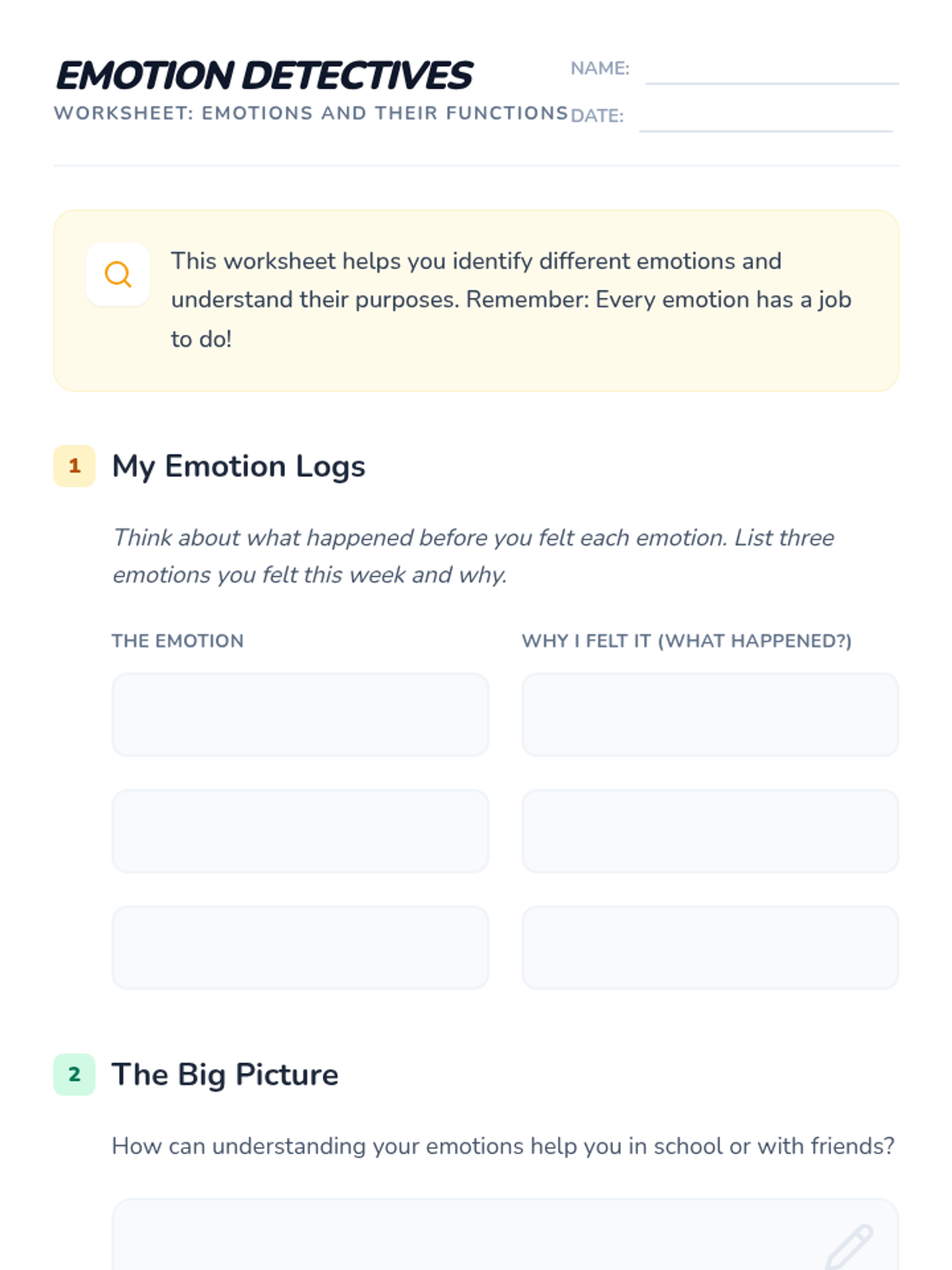Click the worksheet subtitle 'Emotions and Their Functions'
The image size is (952, 1270).
(x=311, y=114)
